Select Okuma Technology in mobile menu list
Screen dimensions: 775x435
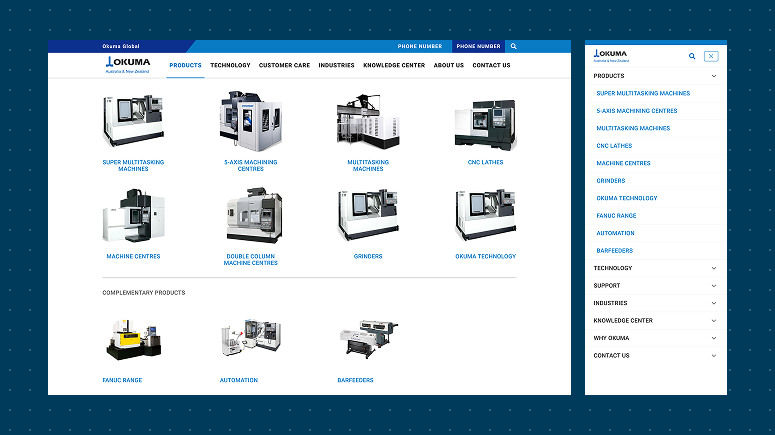627,198
